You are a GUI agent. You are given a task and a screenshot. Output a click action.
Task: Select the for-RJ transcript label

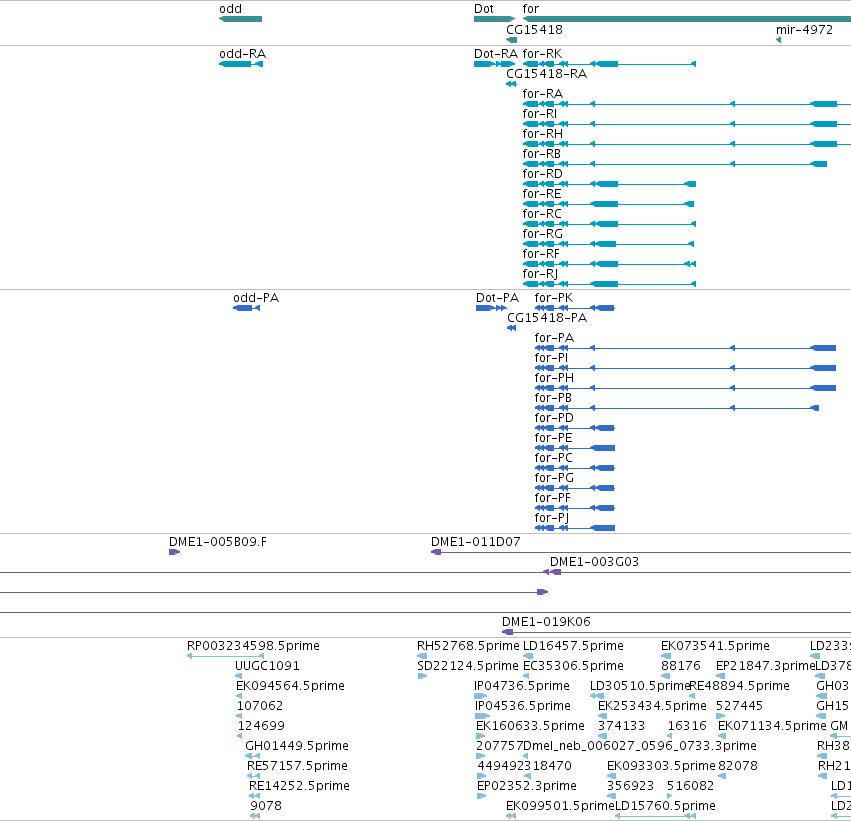540,275
